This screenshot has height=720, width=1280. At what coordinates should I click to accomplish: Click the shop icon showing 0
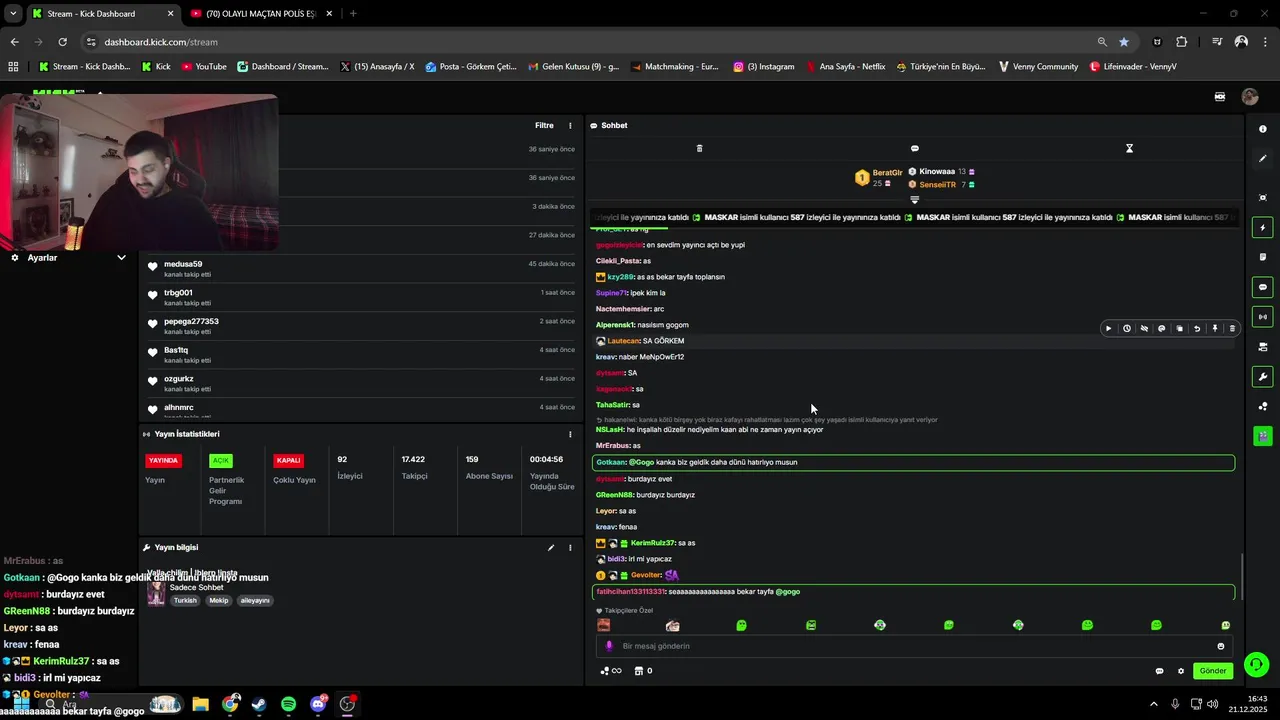point(644,671)
